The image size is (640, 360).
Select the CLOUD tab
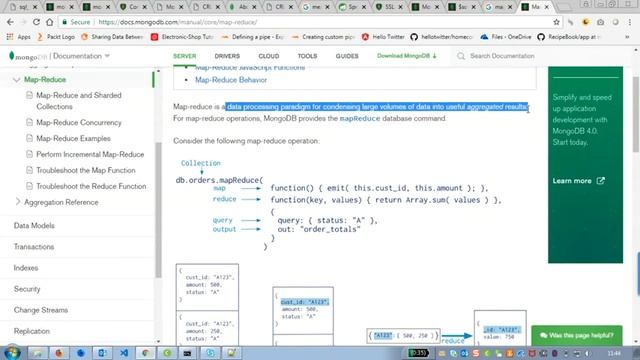coord(269,56)
